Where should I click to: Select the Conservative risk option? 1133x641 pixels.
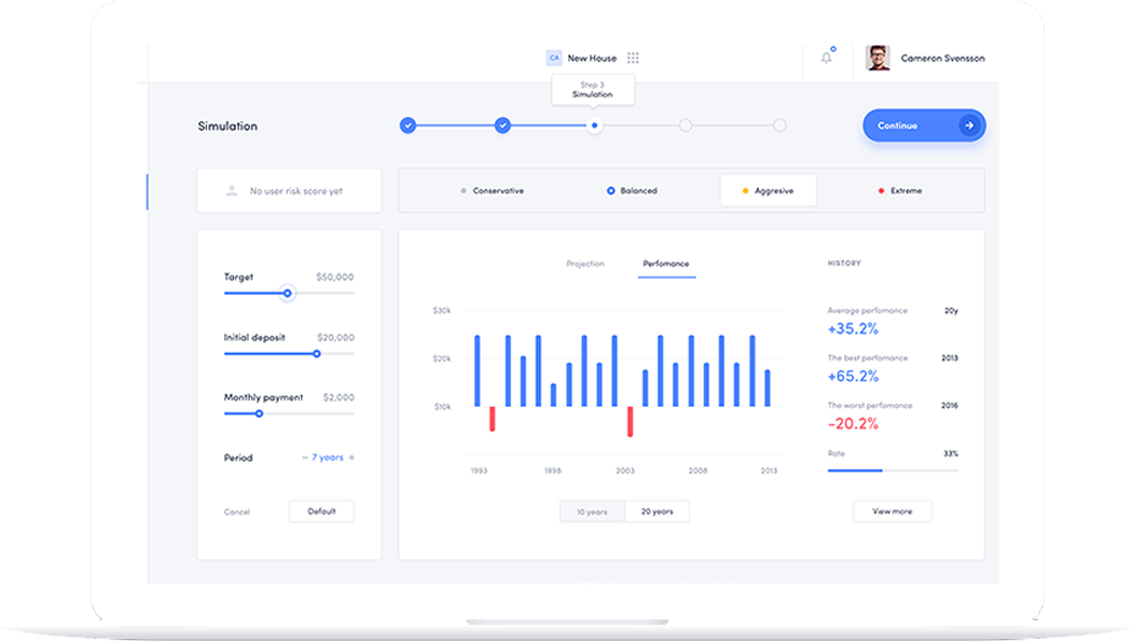click(x=491, y=190)
